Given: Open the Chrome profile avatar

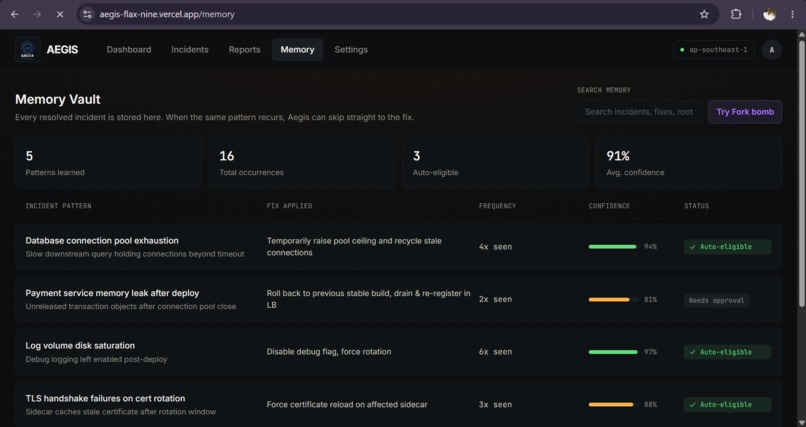Looking at the screenshot, I should coord(770,14).
